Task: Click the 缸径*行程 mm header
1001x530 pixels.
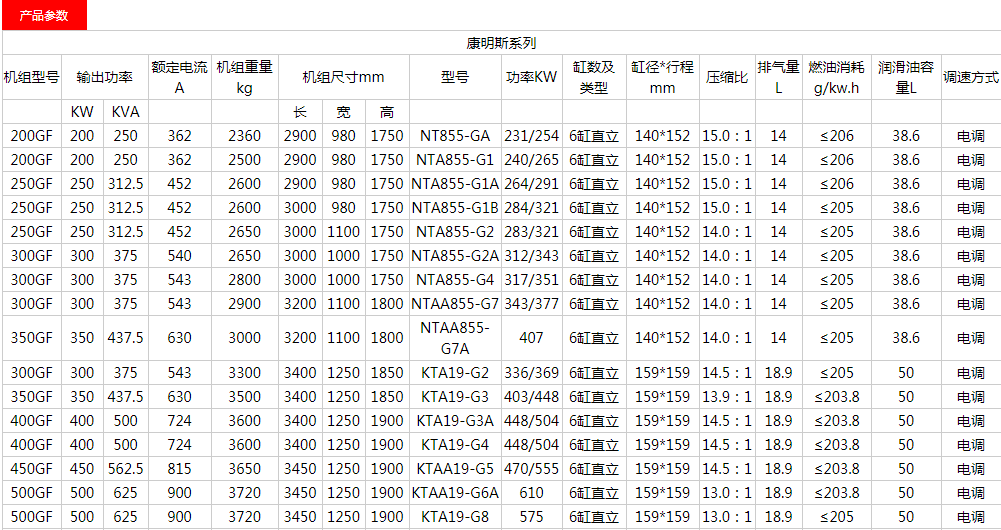Action: tap(663, 77)
